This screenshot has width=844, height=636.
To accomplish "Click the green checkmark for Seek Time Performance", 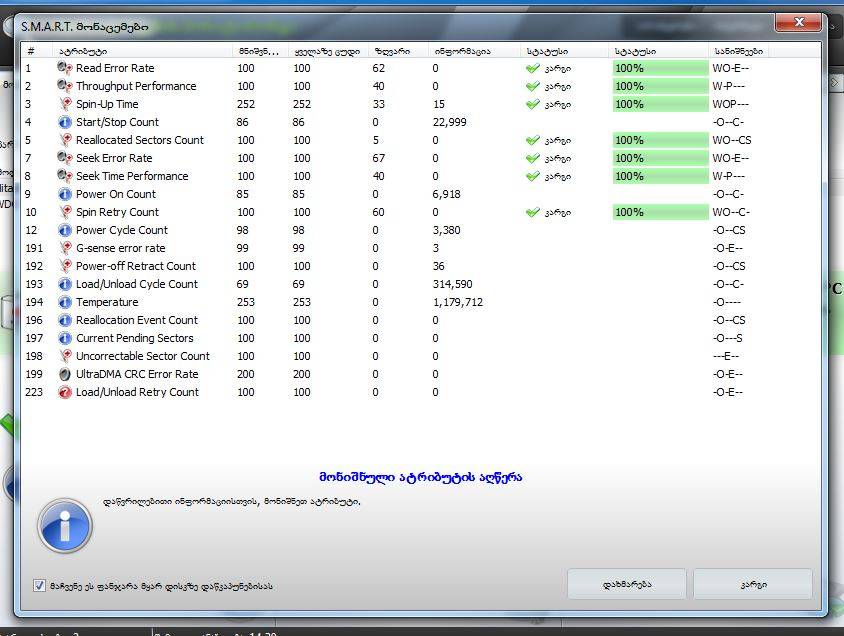I will [x=532, y=176].
